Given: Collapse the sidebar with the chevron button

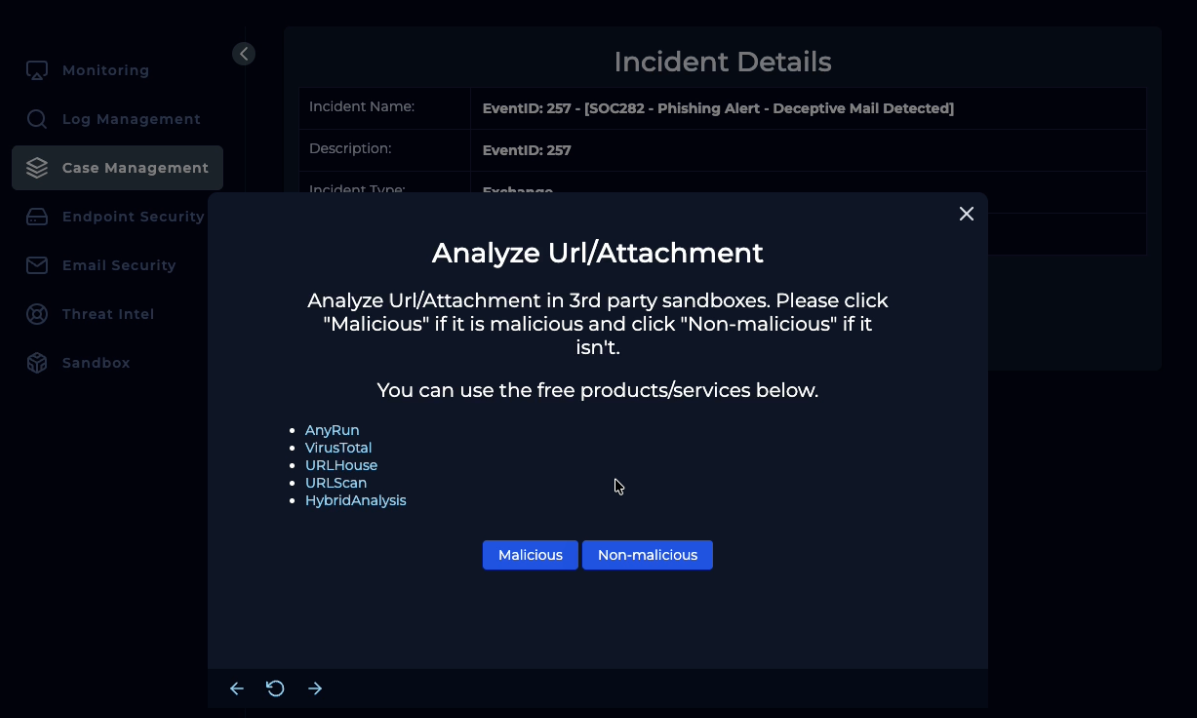Looking at the screenshot, I should tap(244, 54).
